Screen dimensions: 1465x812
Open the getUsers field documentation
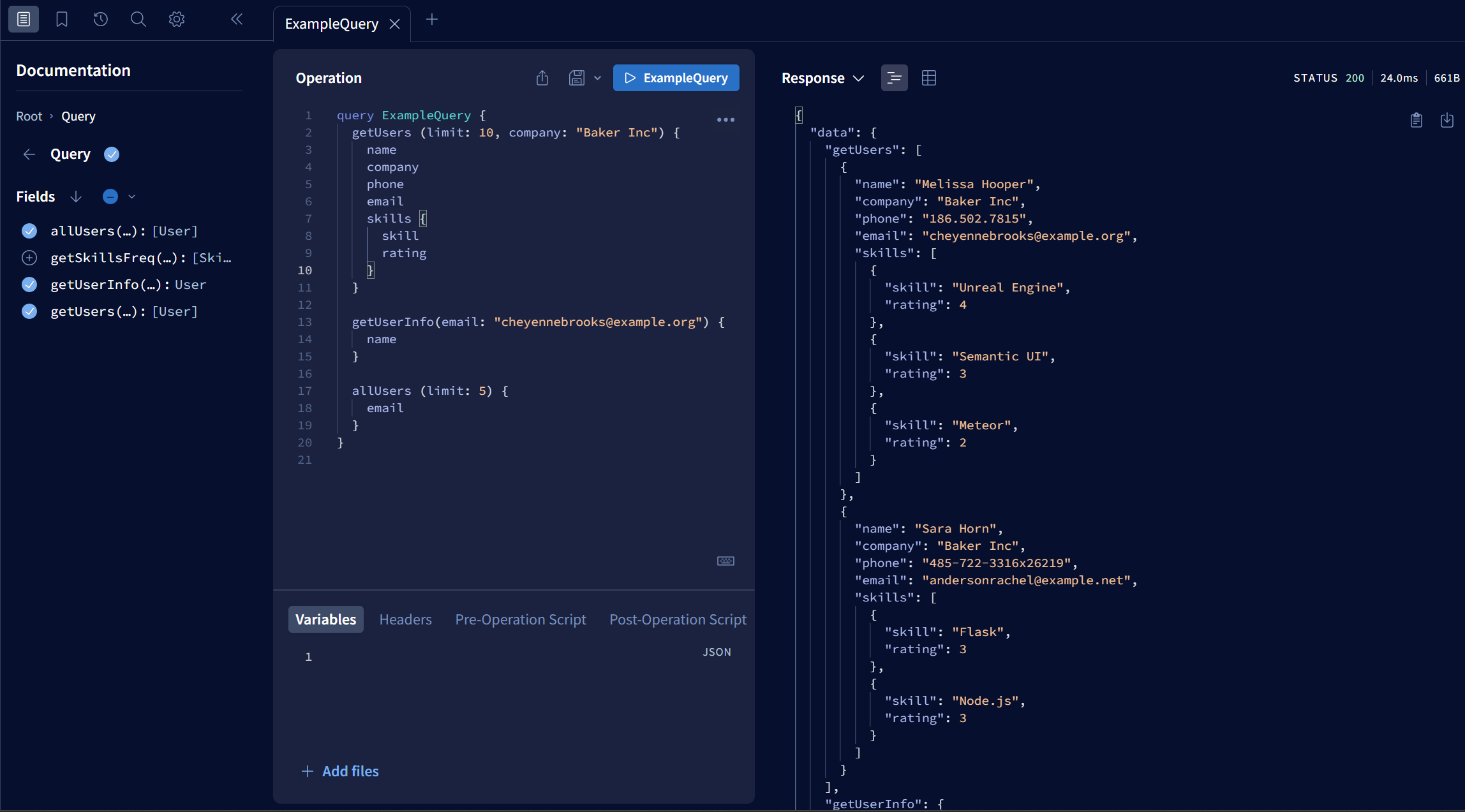pyautogui.click(x=124, y=311)
